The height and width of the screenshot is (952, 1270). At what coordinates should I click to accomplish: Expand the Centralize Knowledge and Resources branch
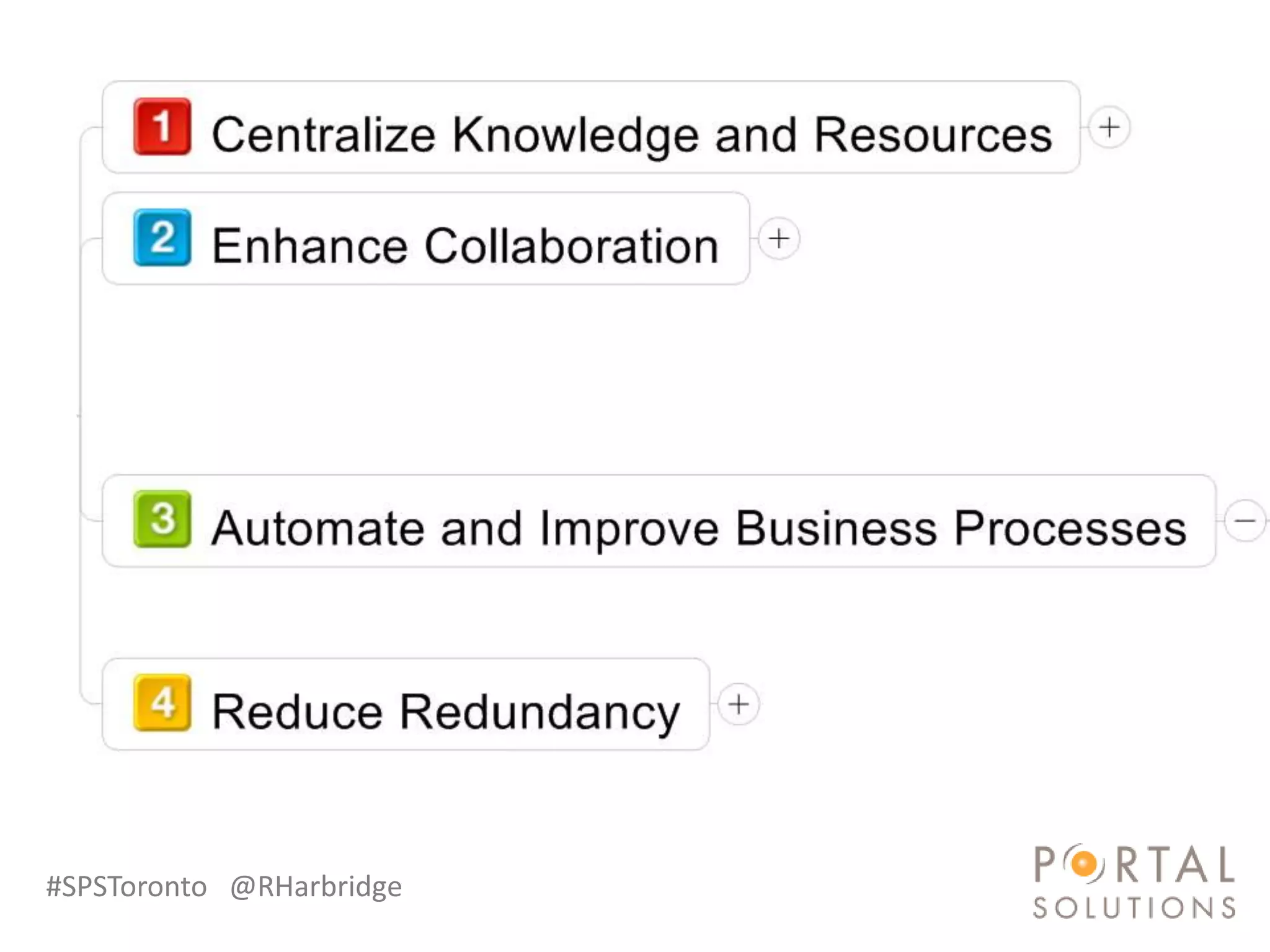(1109, 128)
